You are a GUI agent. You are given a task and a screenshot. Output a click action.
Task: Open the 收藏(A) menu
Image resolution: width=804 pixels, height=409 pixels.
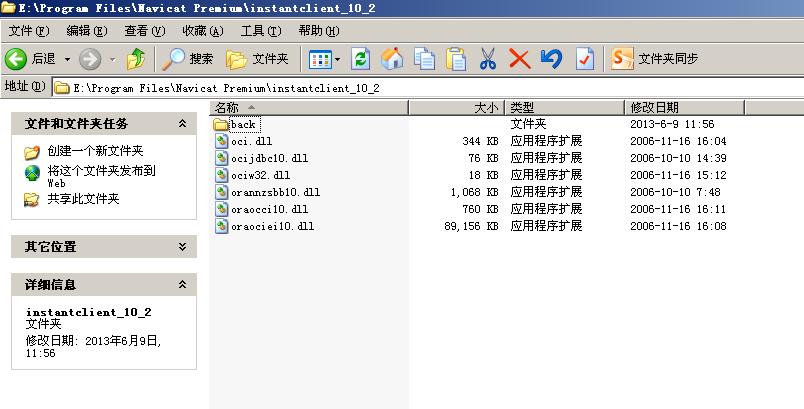tap(203, 31)
